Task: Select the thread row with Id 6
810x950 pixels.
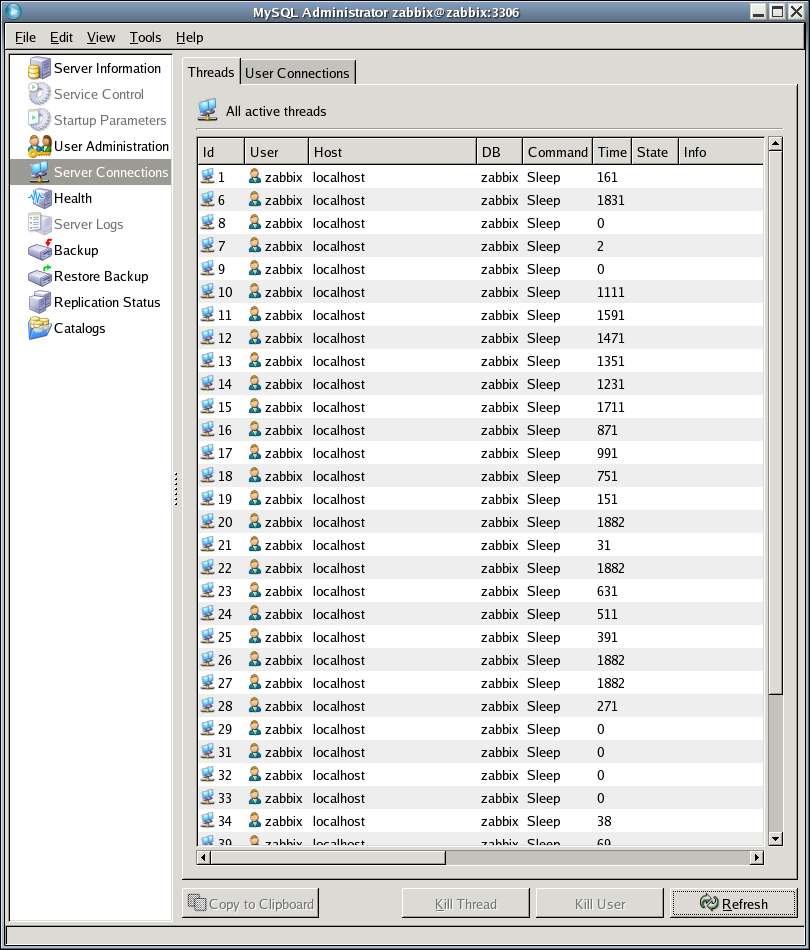Action: [400, 200]
